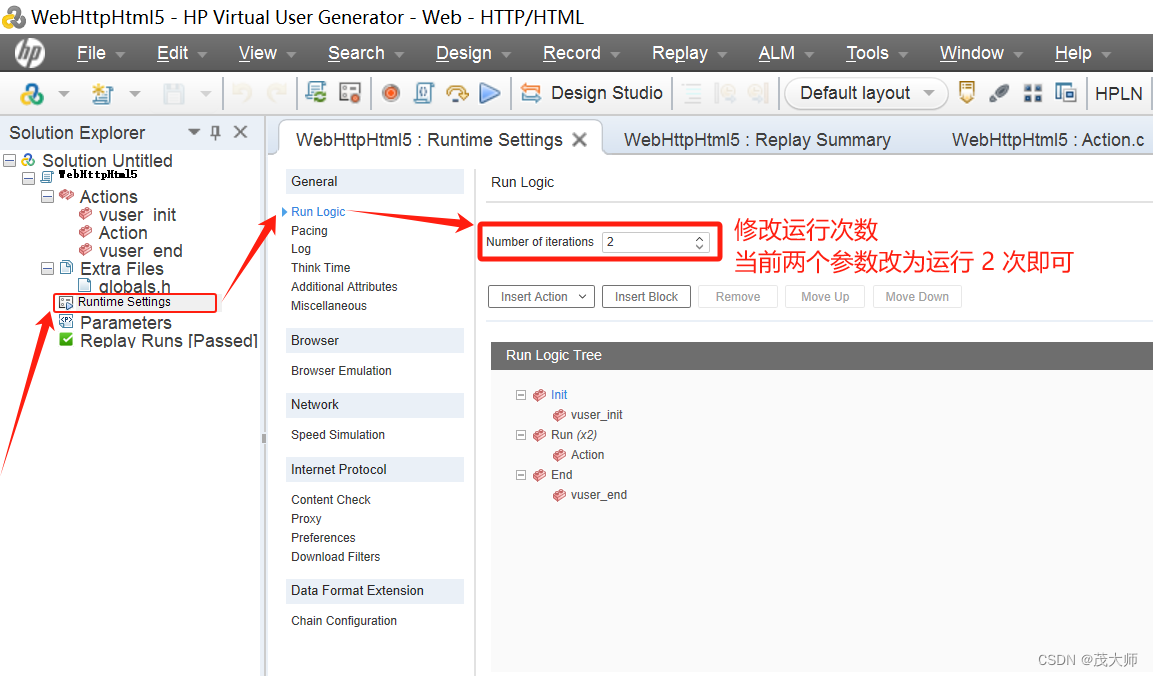Start recording with red record icon

click(x=391, y=93)
